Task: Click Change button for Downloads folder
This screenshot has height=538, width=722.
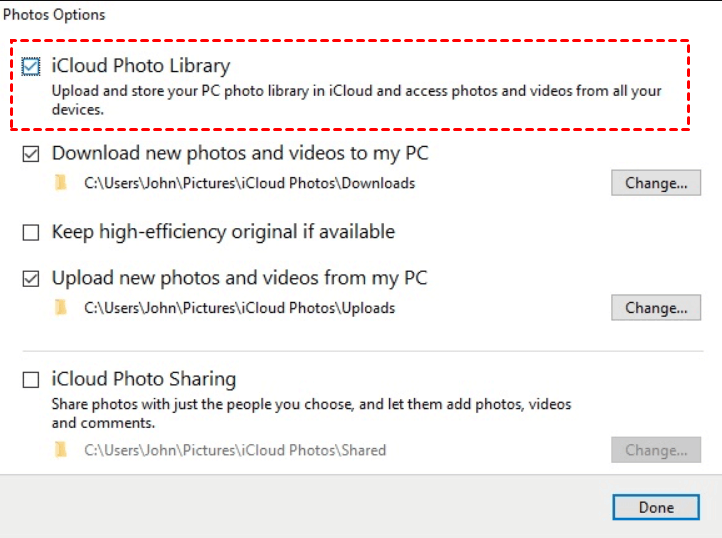Action: (656, 183)
